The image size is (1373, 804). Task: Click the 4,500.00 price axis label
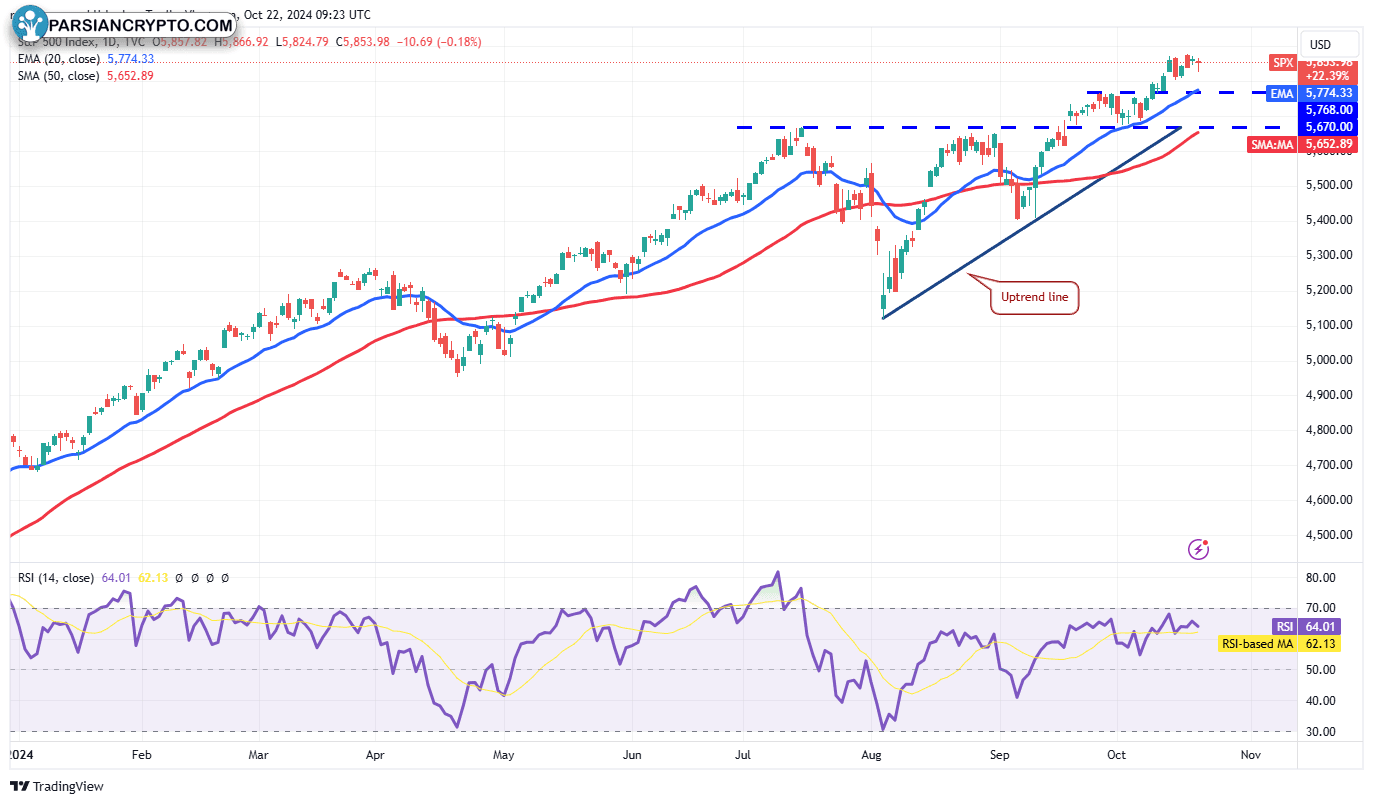1331,535
